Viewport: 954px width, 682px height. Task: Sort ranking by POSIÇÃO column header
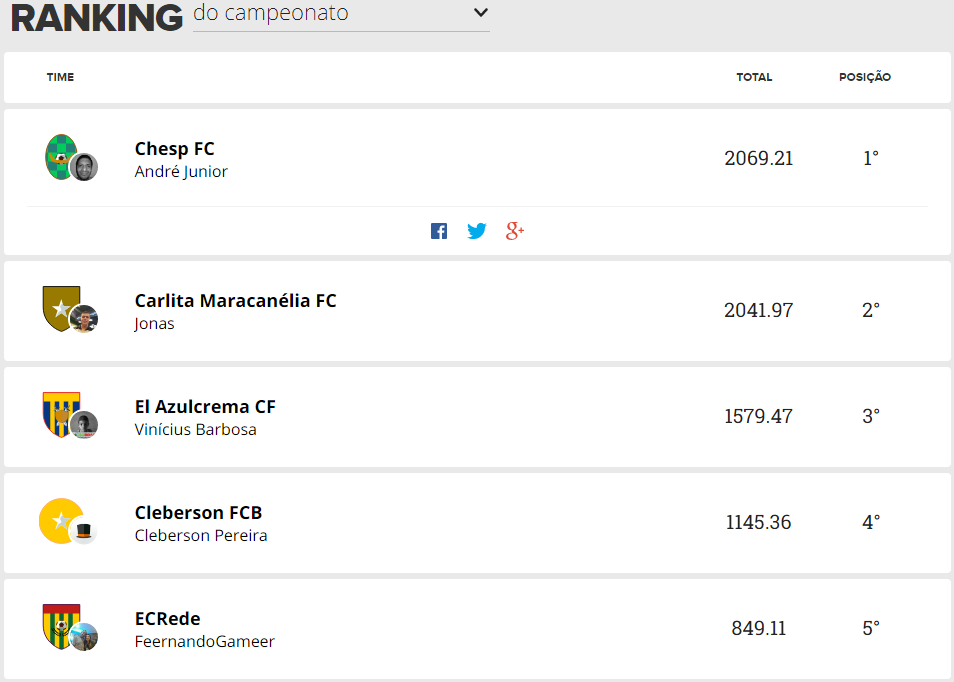(x=865, y=77)
